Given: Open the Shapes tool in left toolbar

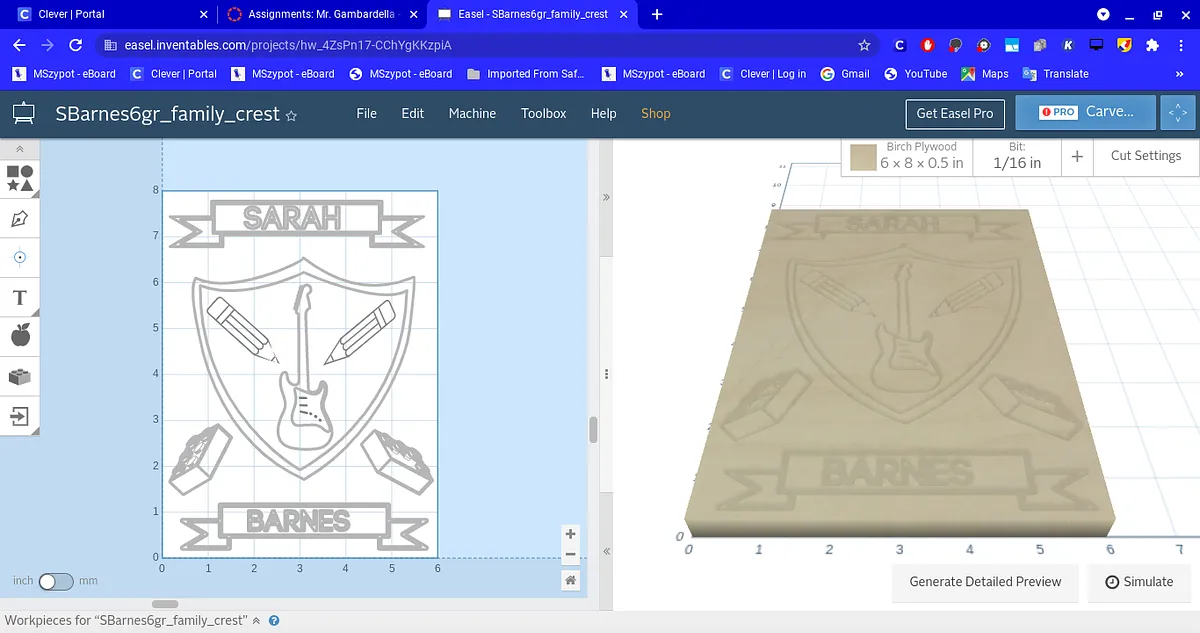Looking at the screenshot, I should (x=20, y=178).
